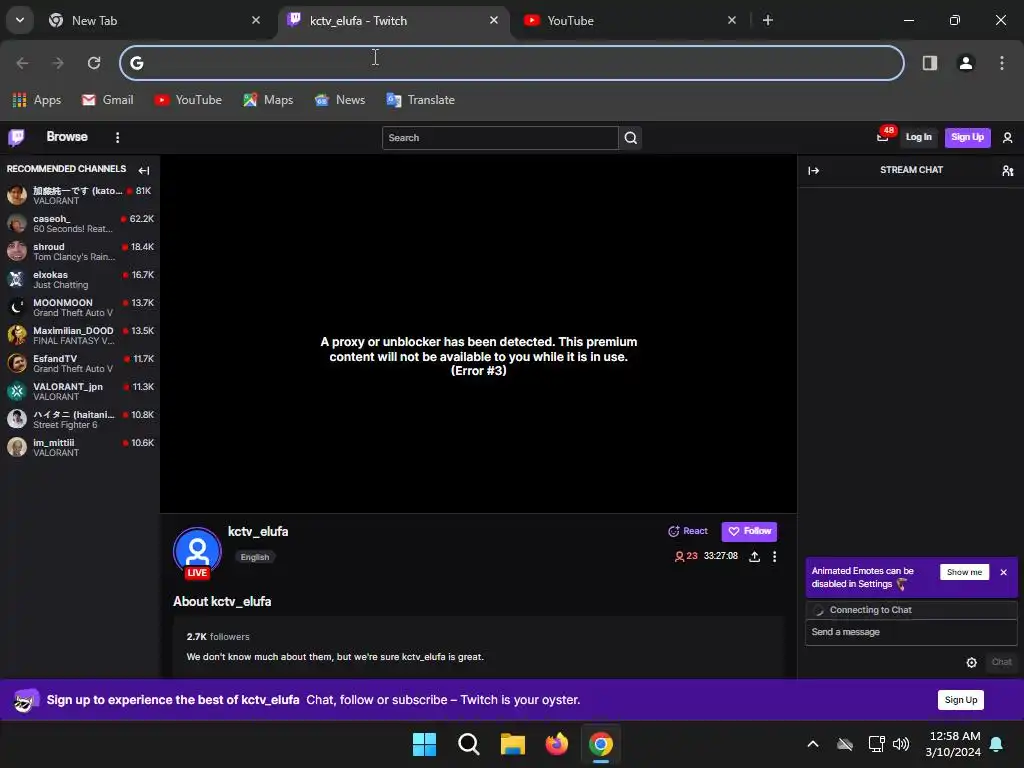This screenshot has width=1024, height=768.
Task: Open the user profile icon menu
Action: pos(1007,138)
